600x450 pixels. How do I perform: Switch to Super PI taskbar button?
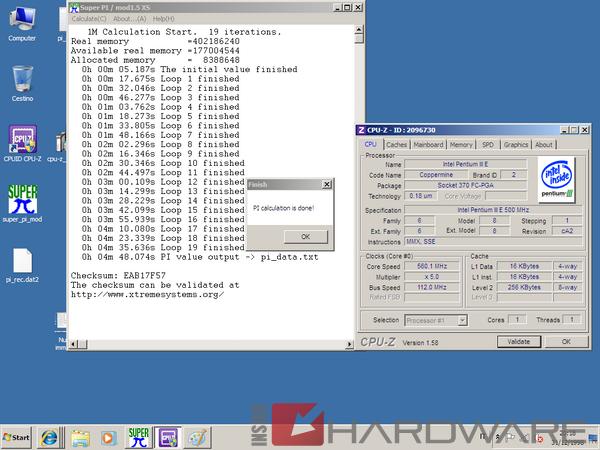point(139,437)
